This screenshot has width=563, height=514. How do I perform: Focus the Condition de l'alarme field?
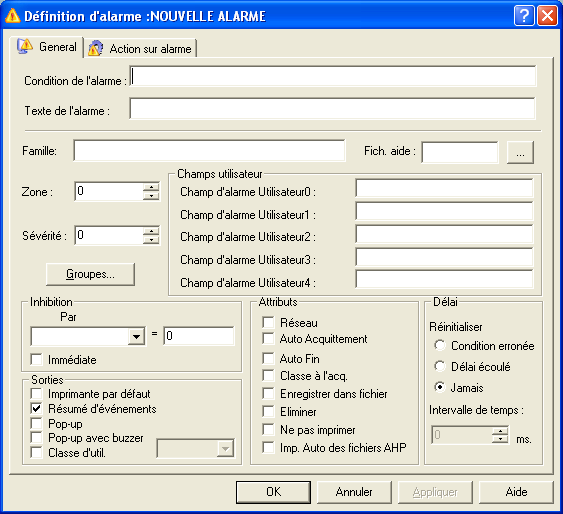[333, 76]
